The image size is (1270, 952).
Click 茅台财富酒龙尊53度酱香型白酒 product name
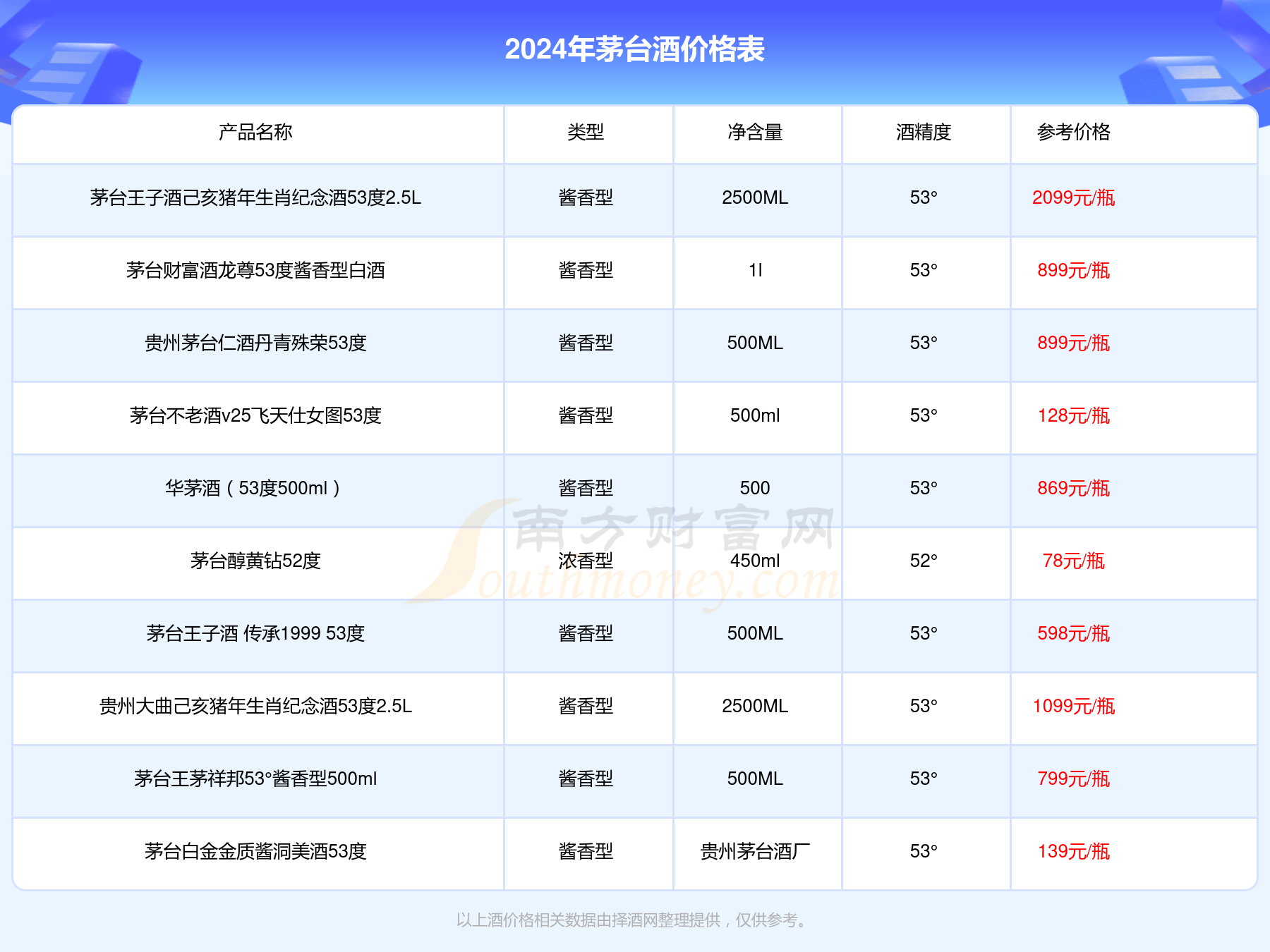[x=255, y=271]
